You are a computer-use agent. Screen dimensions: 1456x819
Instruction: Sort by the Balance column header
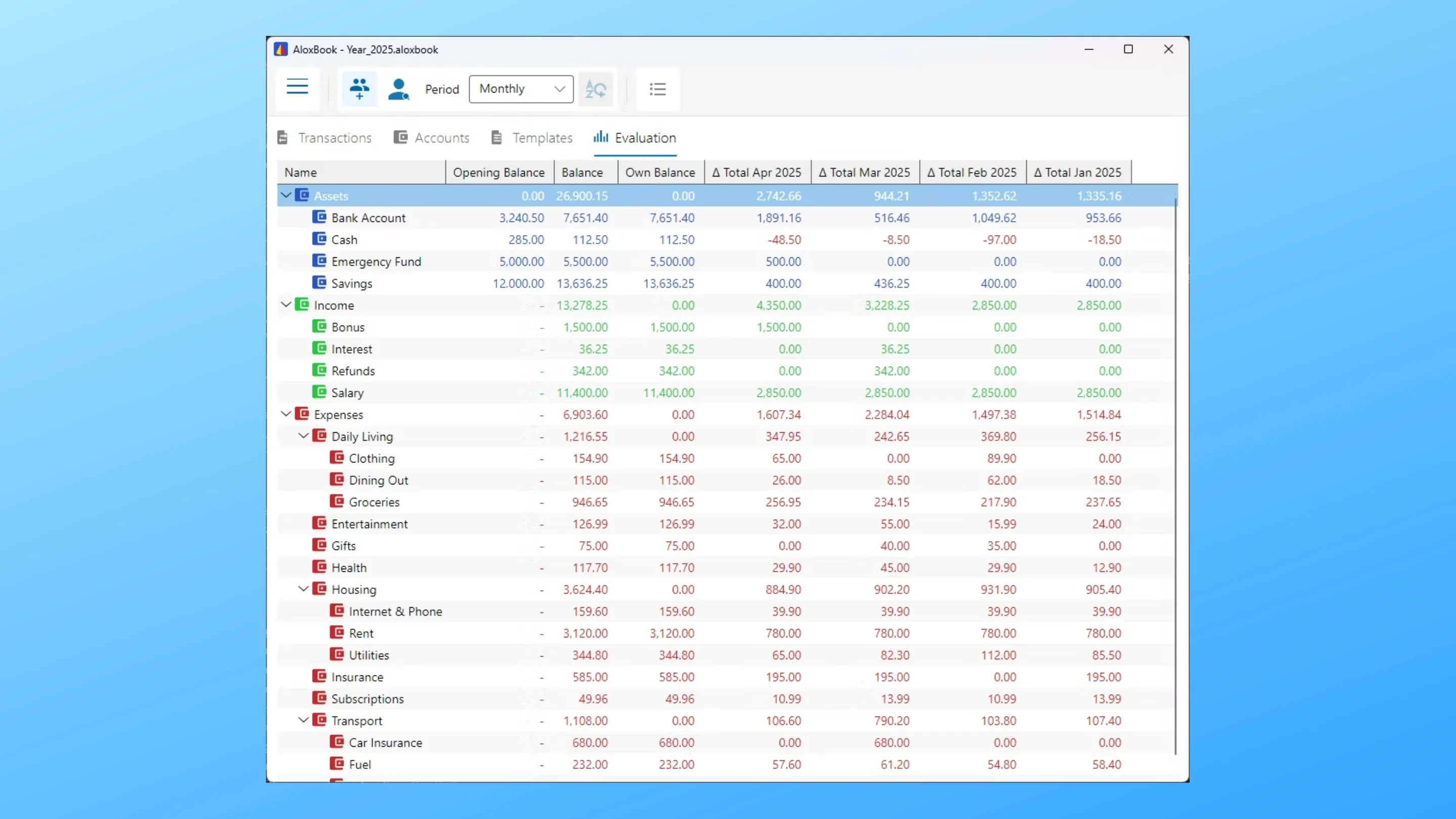tap(586, 172)
